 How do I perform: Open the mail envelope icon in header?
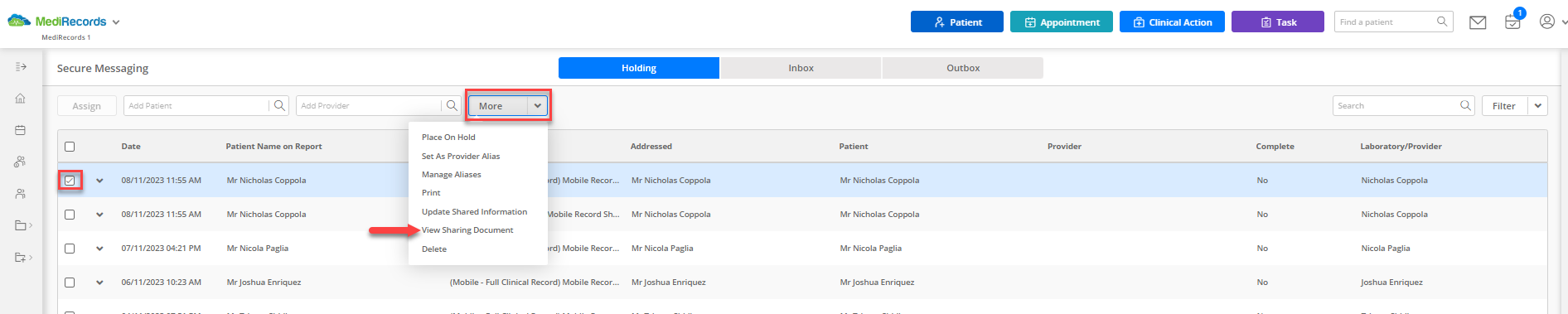tap(1478, 22)
